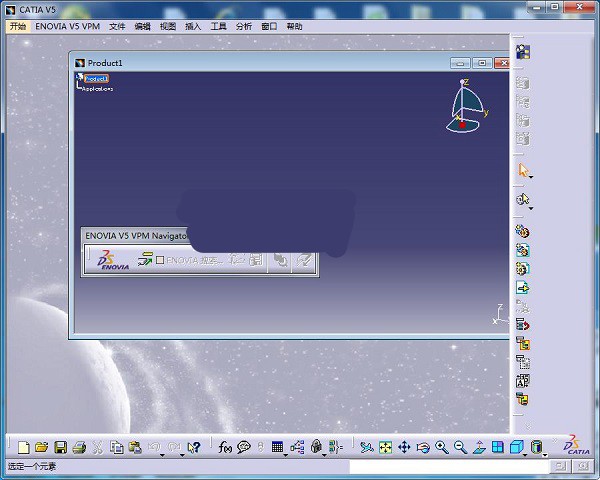Screen dimensions: 600x480
Task: Create multi-view with four-pane icon
Action: 498,447
